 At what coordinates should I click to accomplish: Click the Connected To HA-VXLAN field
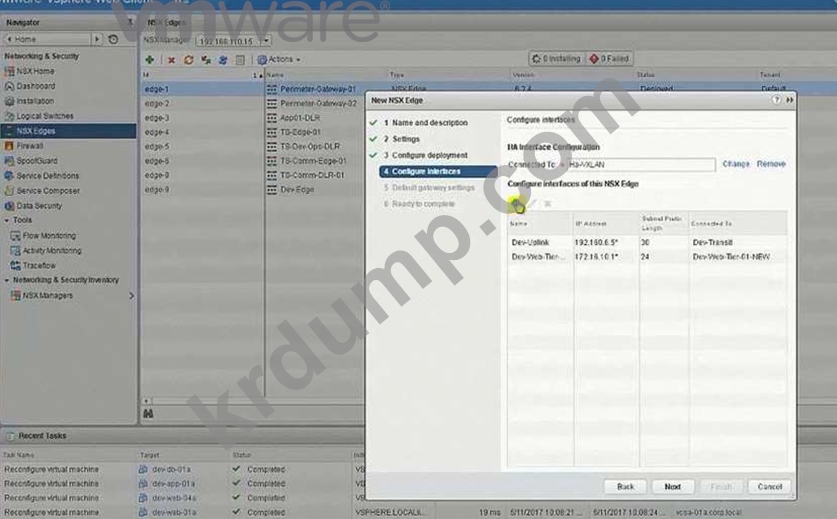coord(641,164)
